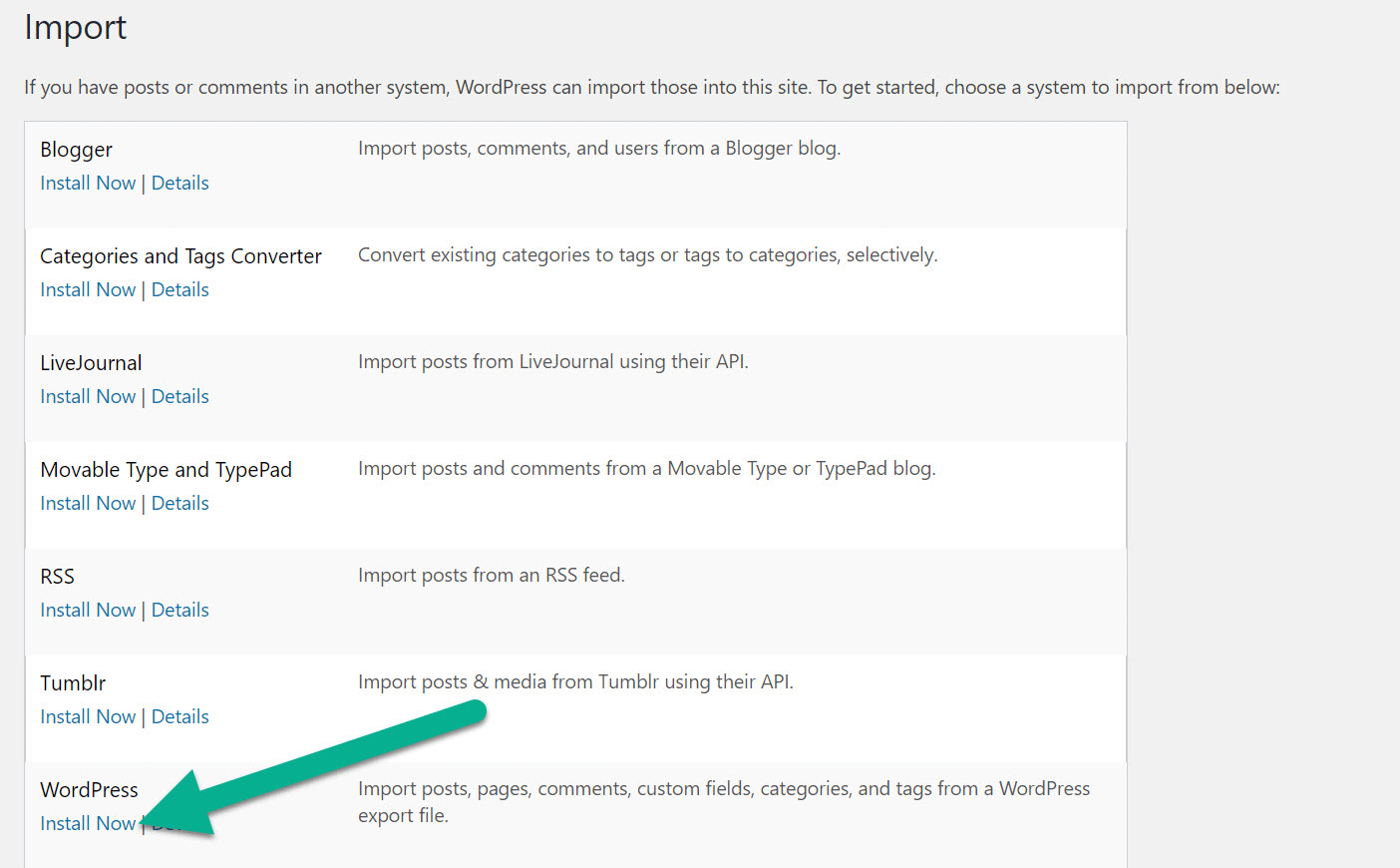The image size is (1400, 868).
Task: Click the Blogger importer title
Action: (76, 149)
